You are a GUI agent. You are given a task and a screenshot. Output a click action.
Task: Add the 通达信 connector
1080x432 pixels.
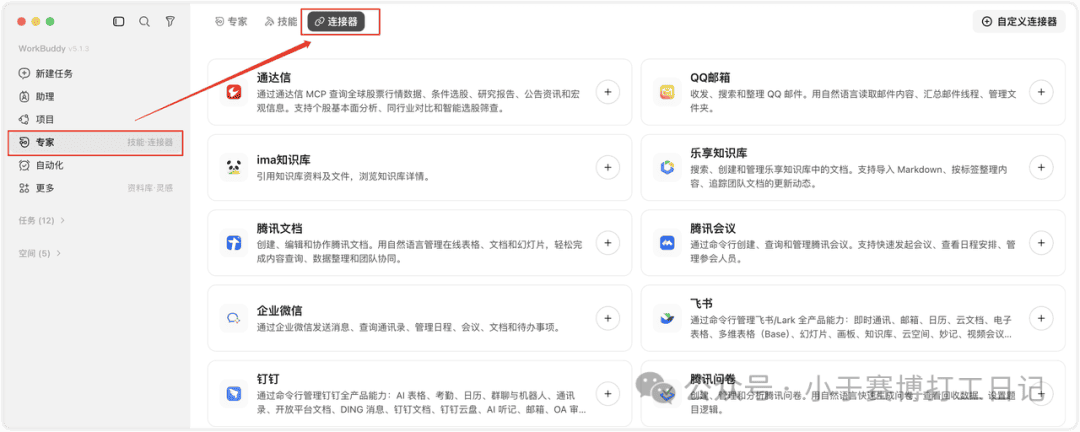[608, 92]
